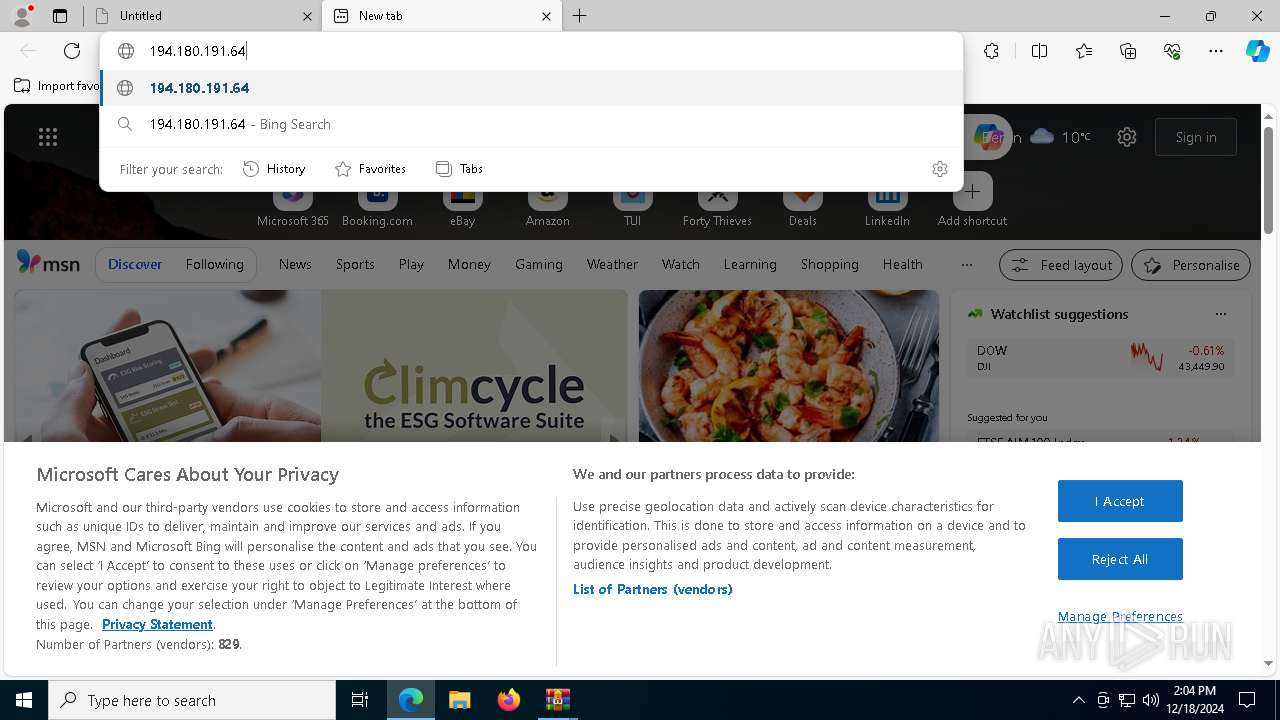This screenshot has width=1280, height=720.
Task: Toggle split screen icon in toolbar
Action: pos(1039,51)
